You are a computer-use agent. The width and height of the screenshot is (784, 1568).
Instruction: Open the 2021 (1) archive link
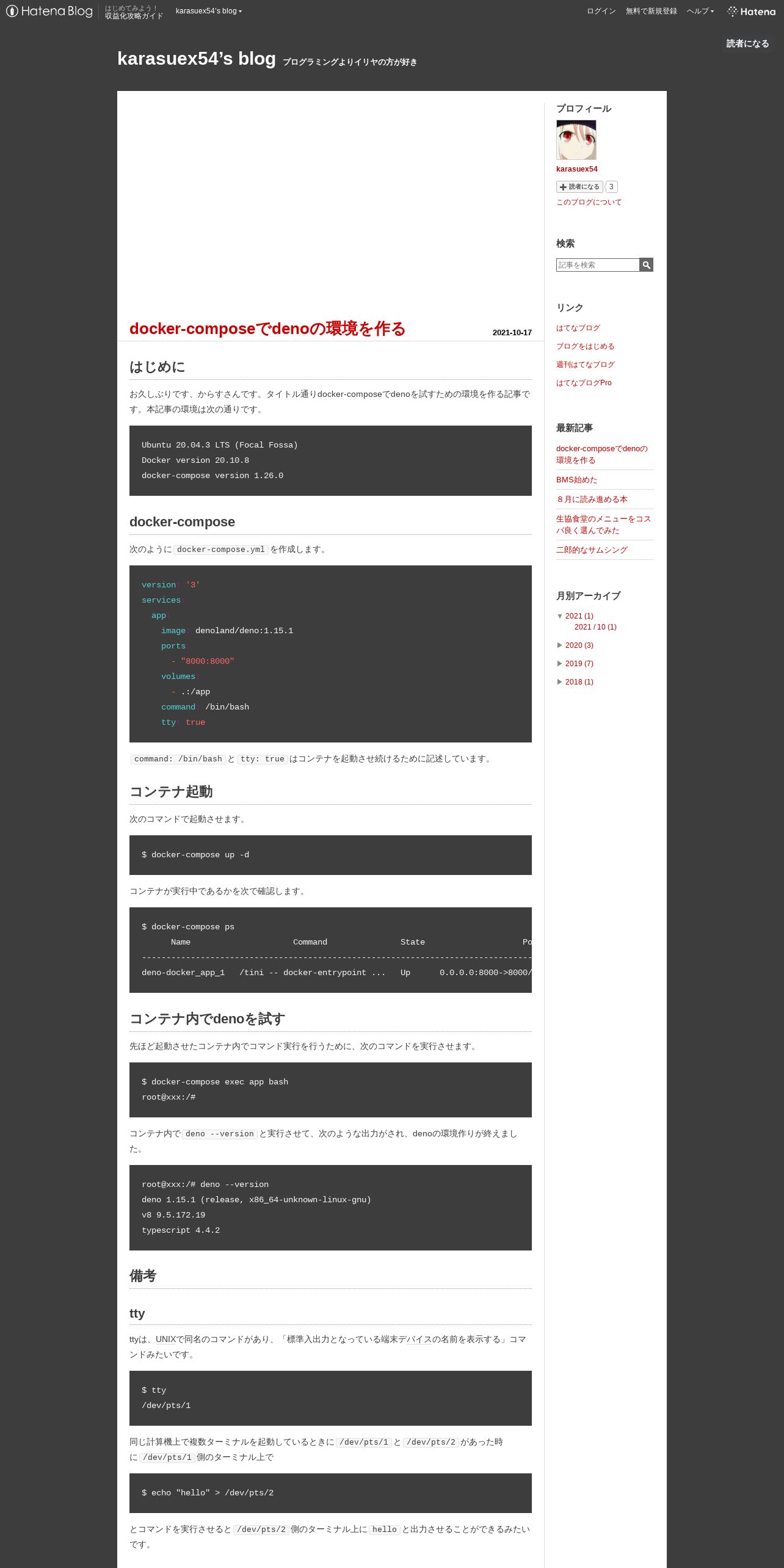click(x=579, y=616)
